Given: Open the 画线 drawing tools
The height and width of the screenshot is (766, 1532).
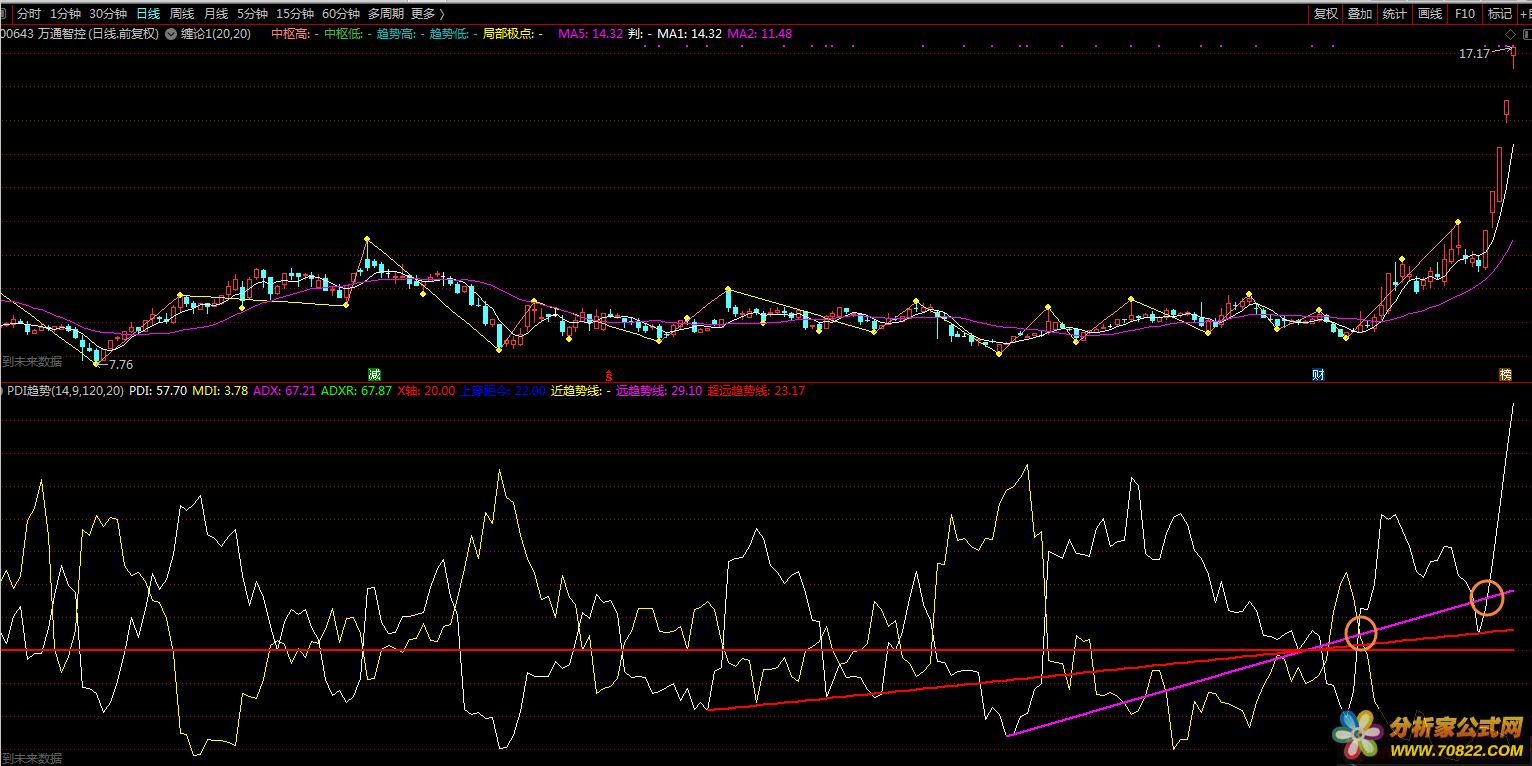Looking at the screenshot, I should click(1430, 14).
